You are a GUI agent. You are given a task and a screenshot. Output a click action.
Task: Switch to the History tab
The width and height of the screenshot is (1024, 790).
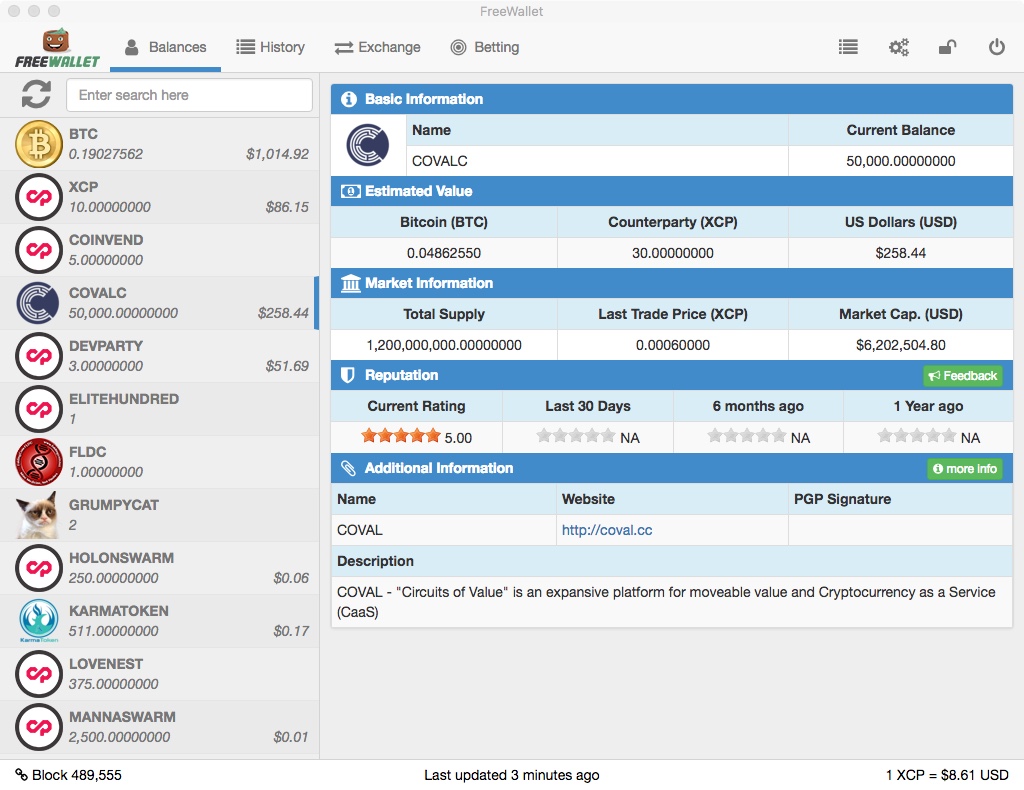tap(270, 47)
